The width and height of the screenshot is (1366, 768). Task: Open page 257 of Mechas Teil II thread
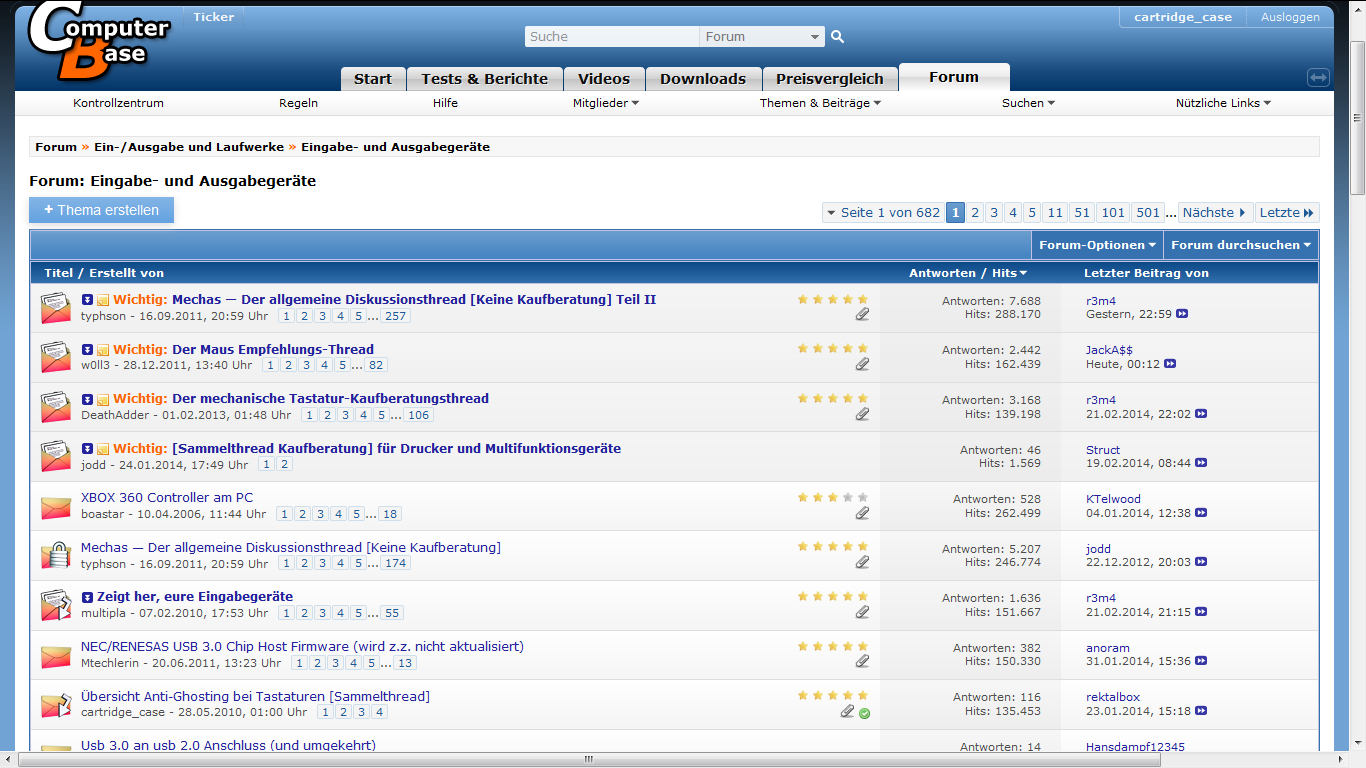click(x=396, y=316)
